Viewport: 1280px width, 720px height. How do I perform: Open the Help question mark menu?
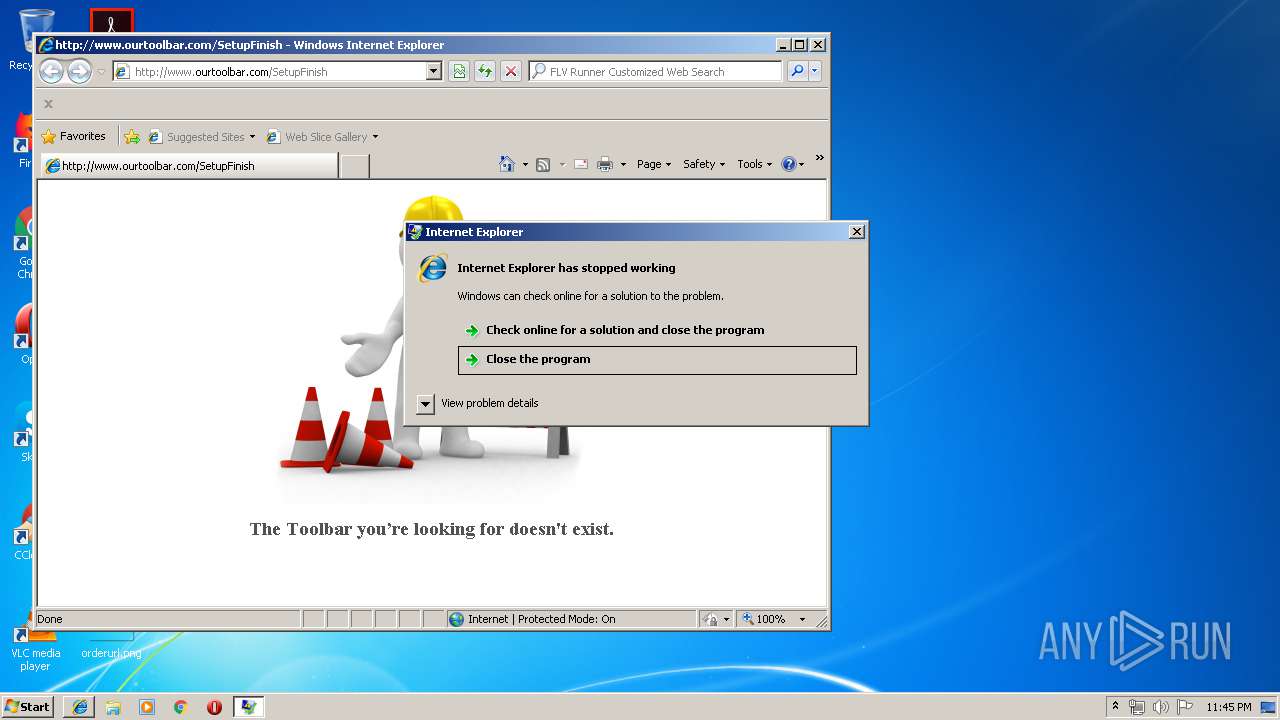click(793, 164)
